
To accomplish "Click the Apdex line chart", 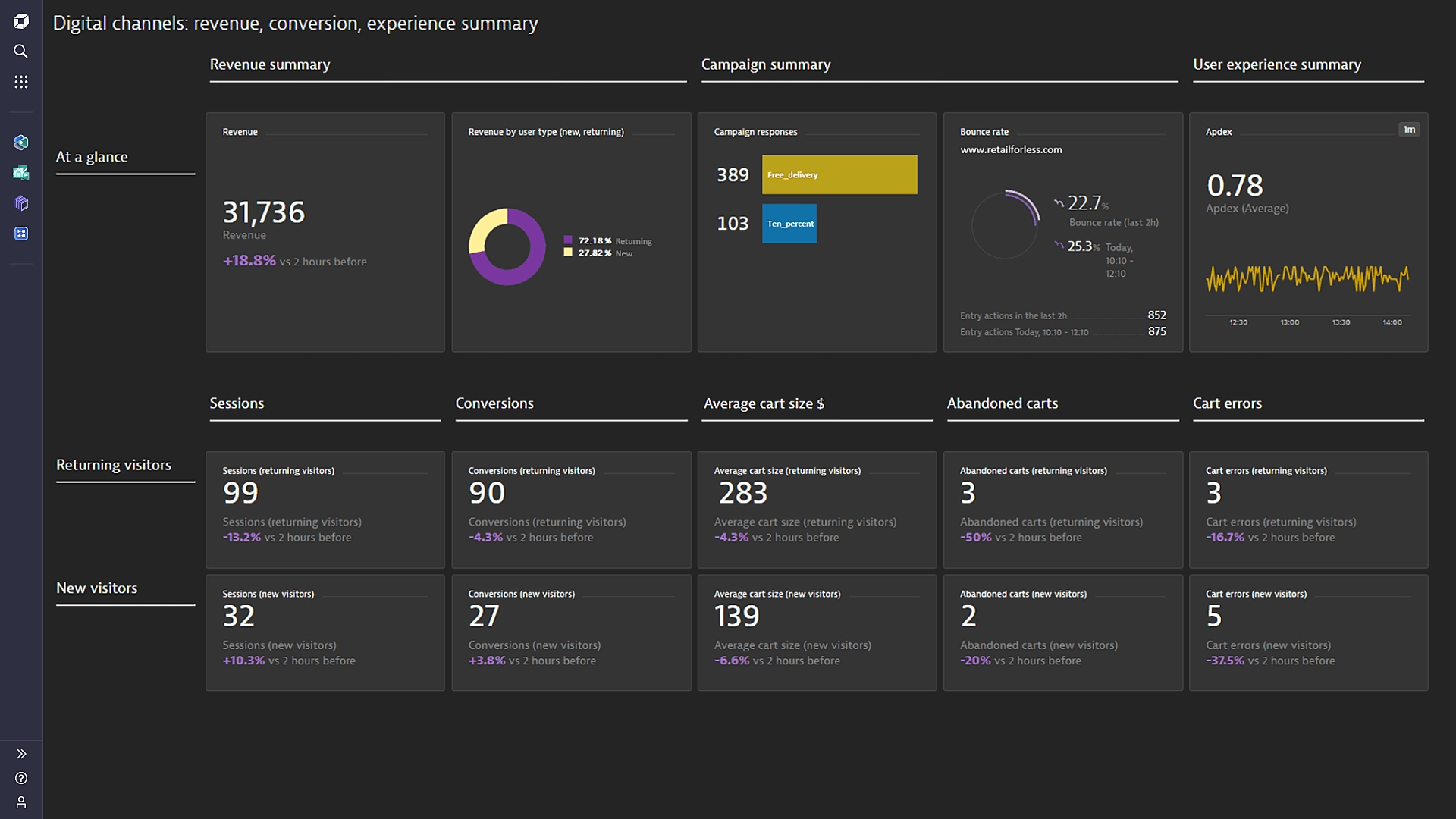I will [x=1307, y=279].
